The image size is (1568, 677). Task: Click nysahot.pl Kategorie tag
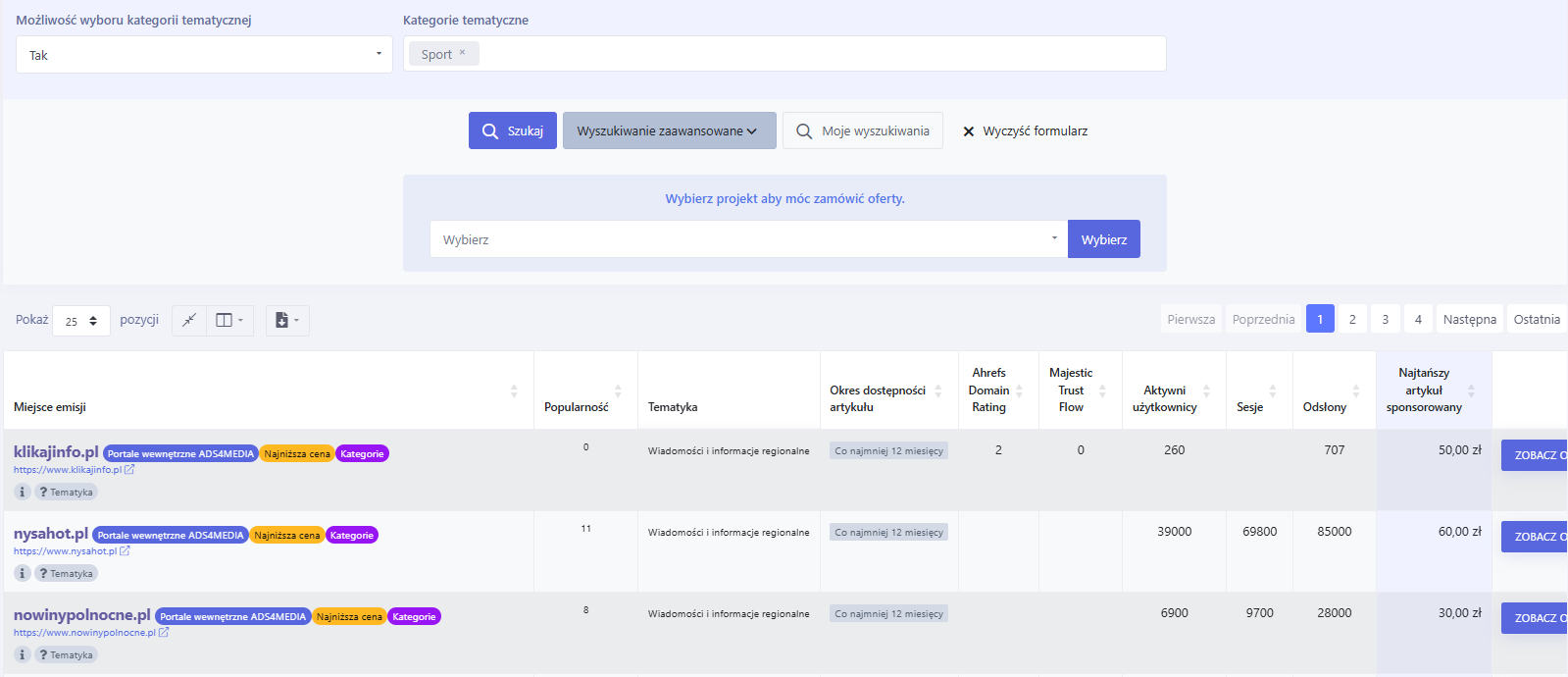[352, 535]
